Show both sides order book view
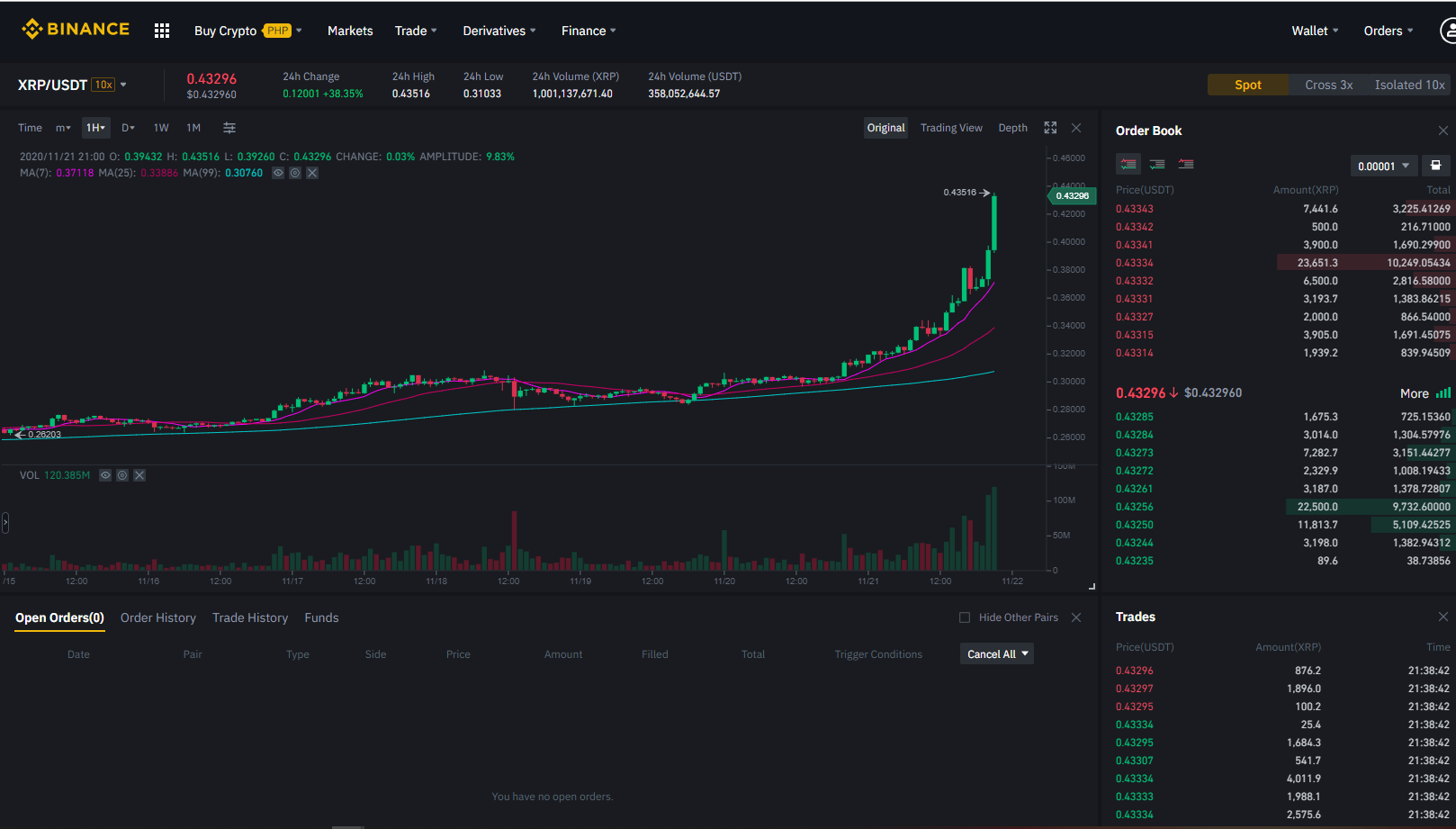 click(1128, 165)
